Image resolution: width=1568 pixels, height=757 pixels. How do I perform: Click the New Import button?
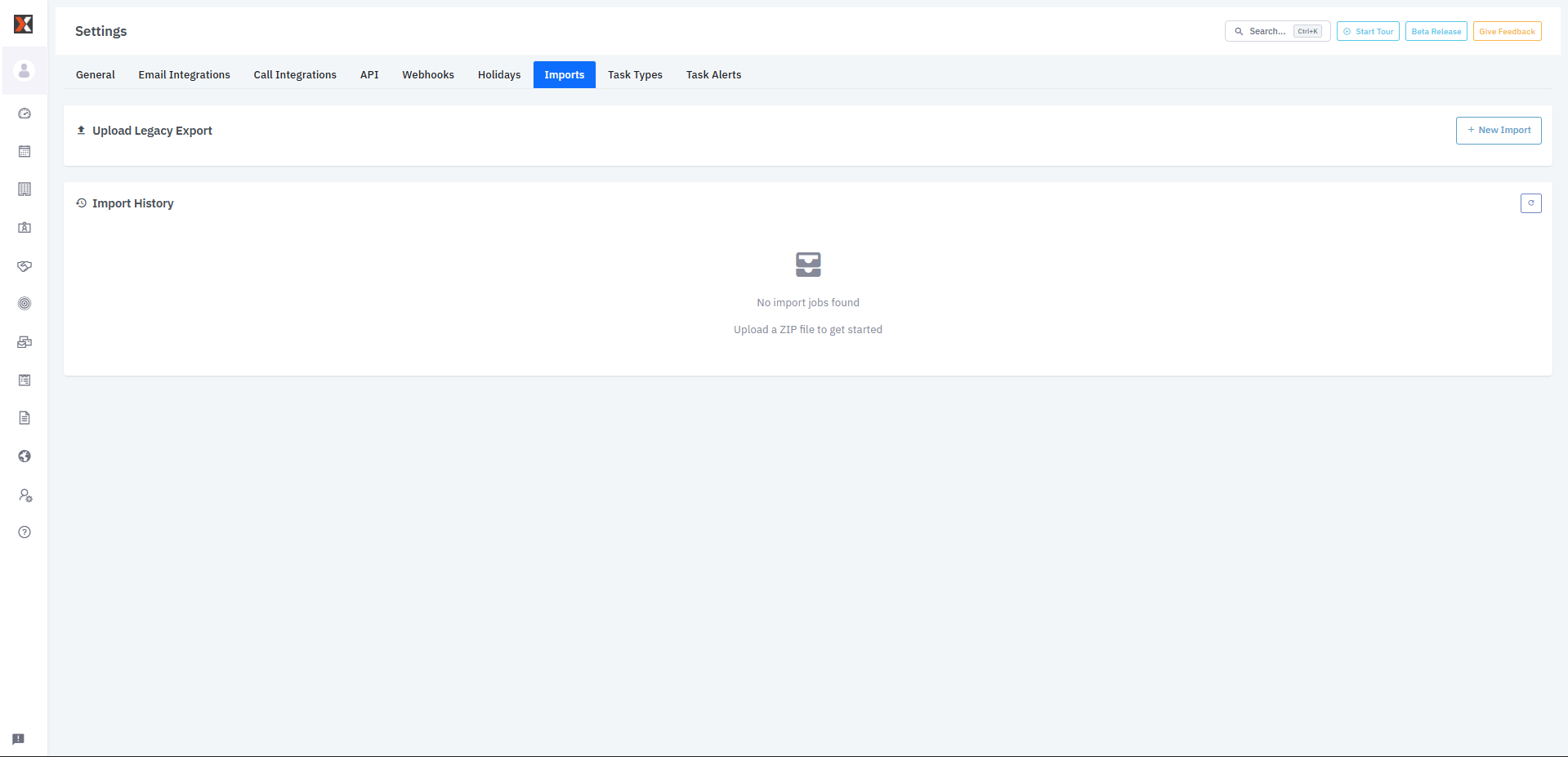tap(1498, 131)
